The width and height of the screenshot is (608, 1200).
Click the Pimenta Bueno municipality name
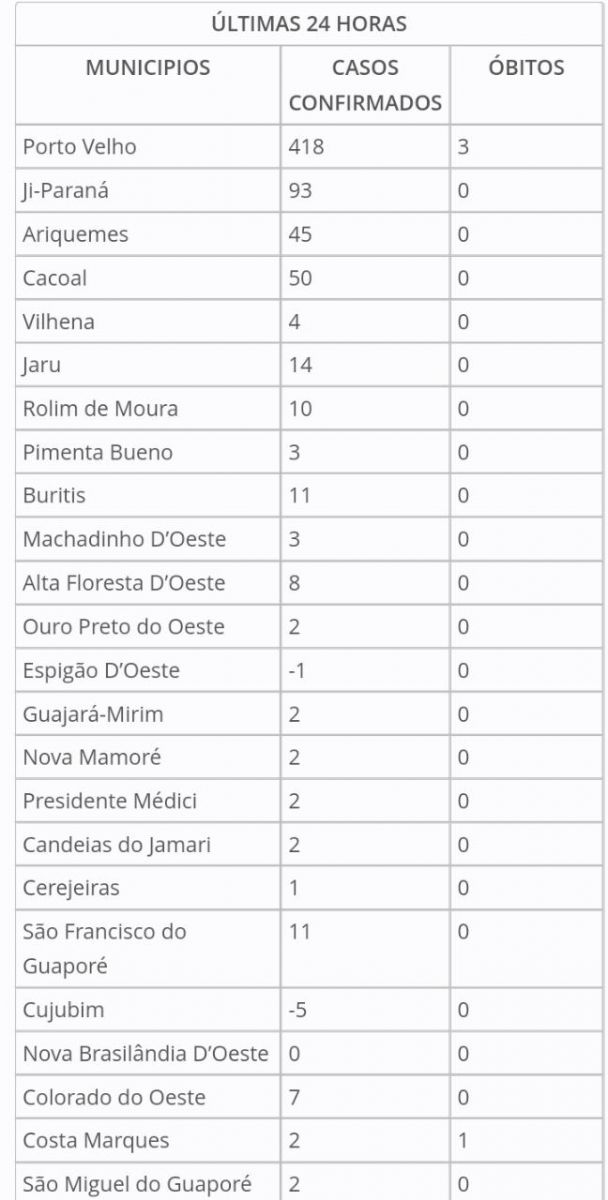[x=98, y=452]
